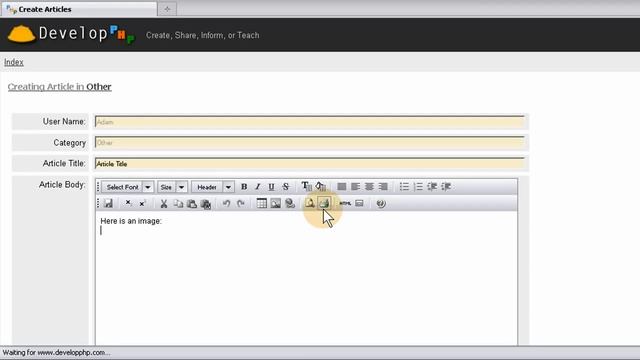Open the text forecolor picker
This screenshot has height=360, width=640.
click(x=307, y=187)
